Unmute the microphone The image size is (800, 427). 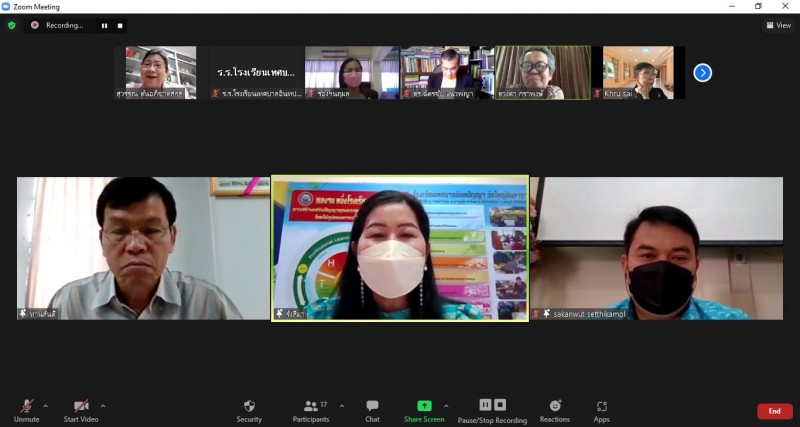(27, 411)
